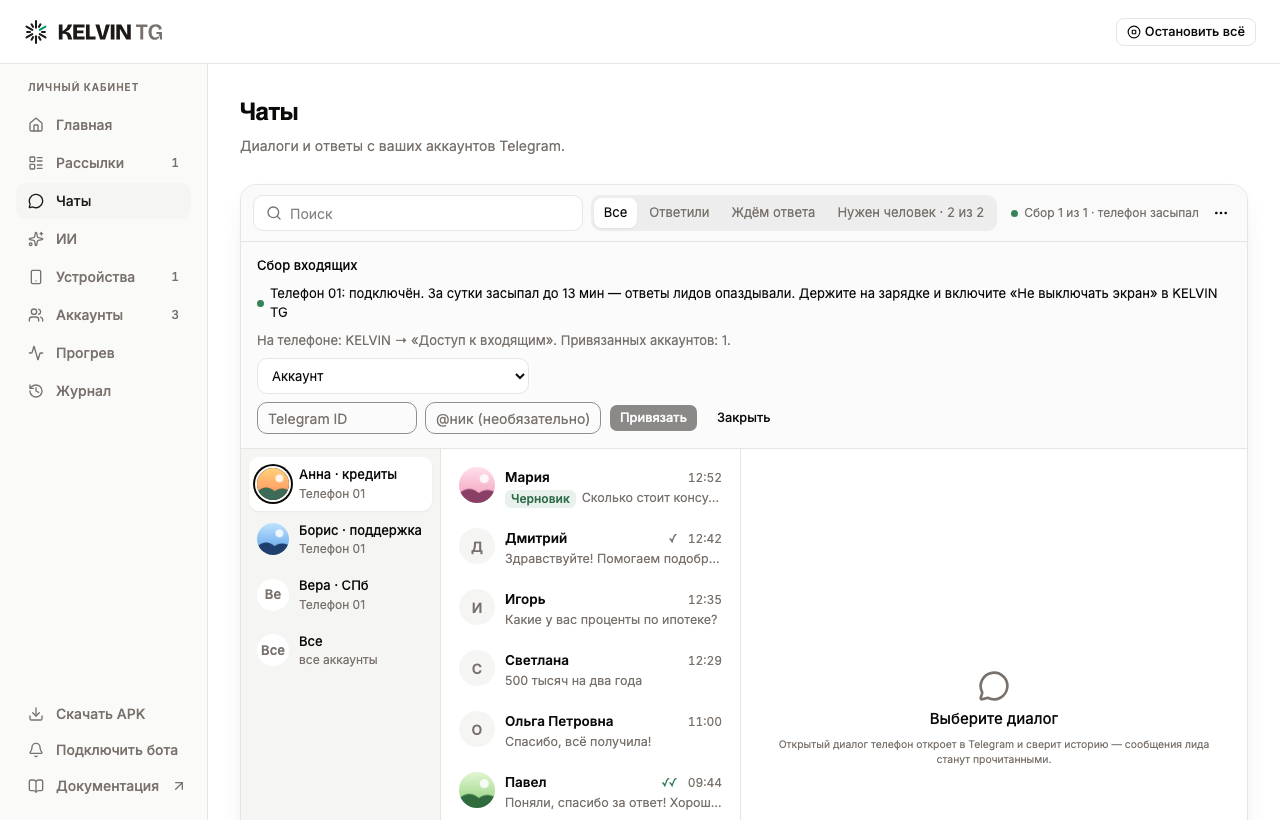Click the Telegram ID input field
Image resolution: width=1280 pixels, height=820 pixels.
[337, 418]
